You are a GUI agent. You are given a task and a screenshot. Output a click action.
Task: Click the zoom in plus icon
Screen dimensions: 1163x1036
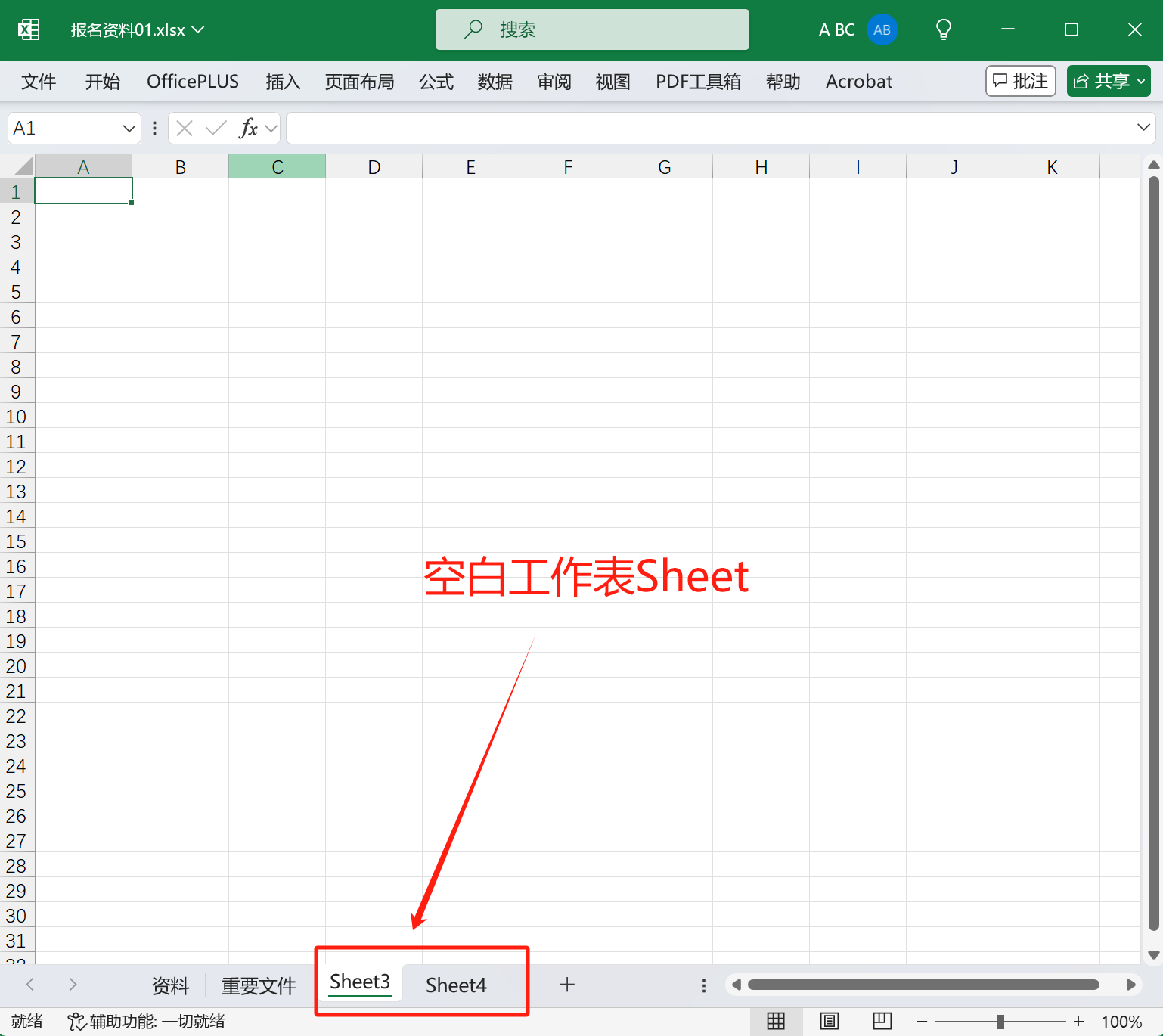pos(1078,1022)
